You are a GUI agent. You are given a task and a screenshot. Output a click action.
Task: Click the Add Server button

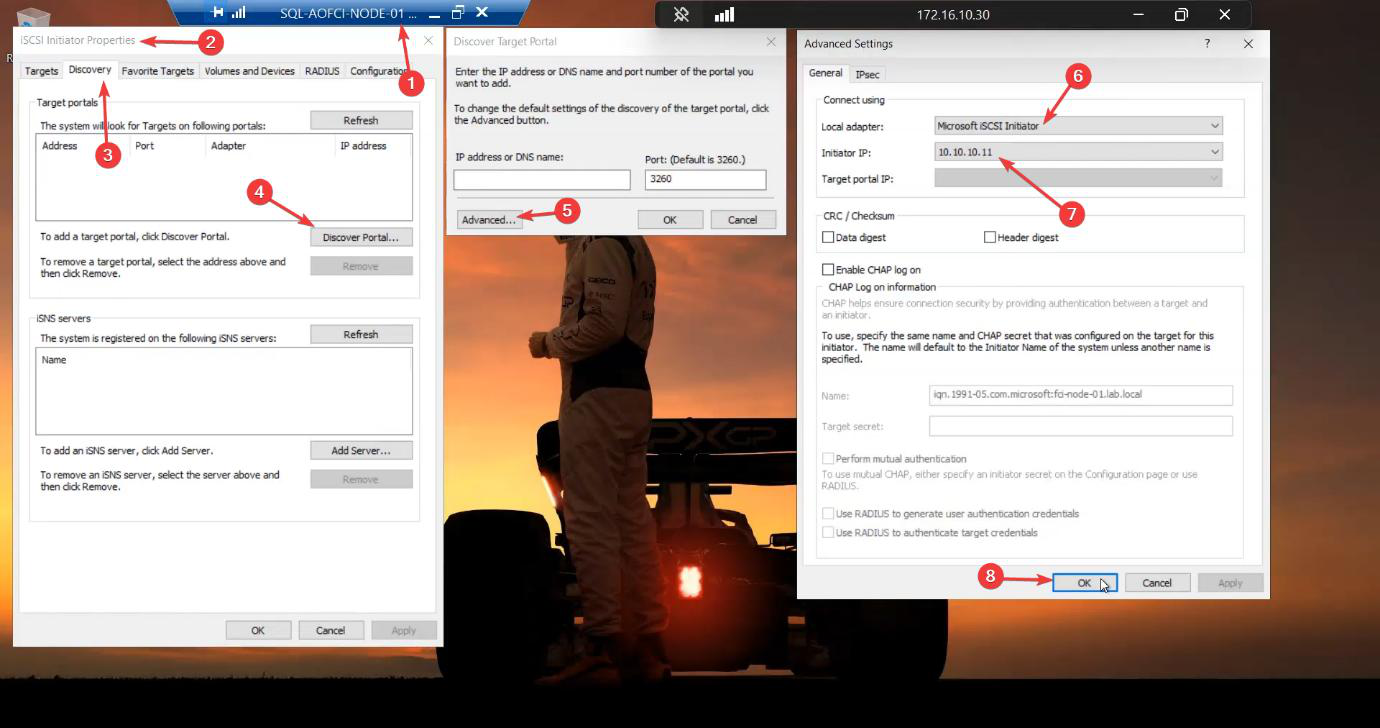coord(361,451)
